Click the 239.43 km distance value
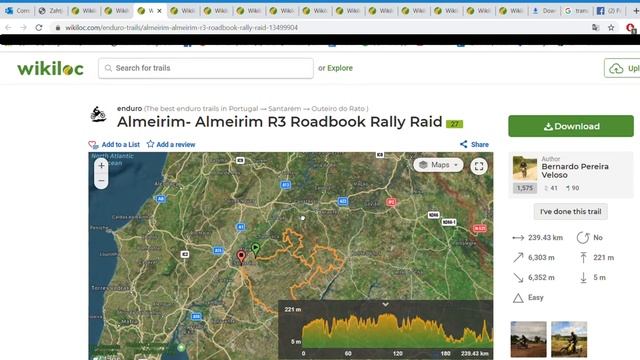 545,238
